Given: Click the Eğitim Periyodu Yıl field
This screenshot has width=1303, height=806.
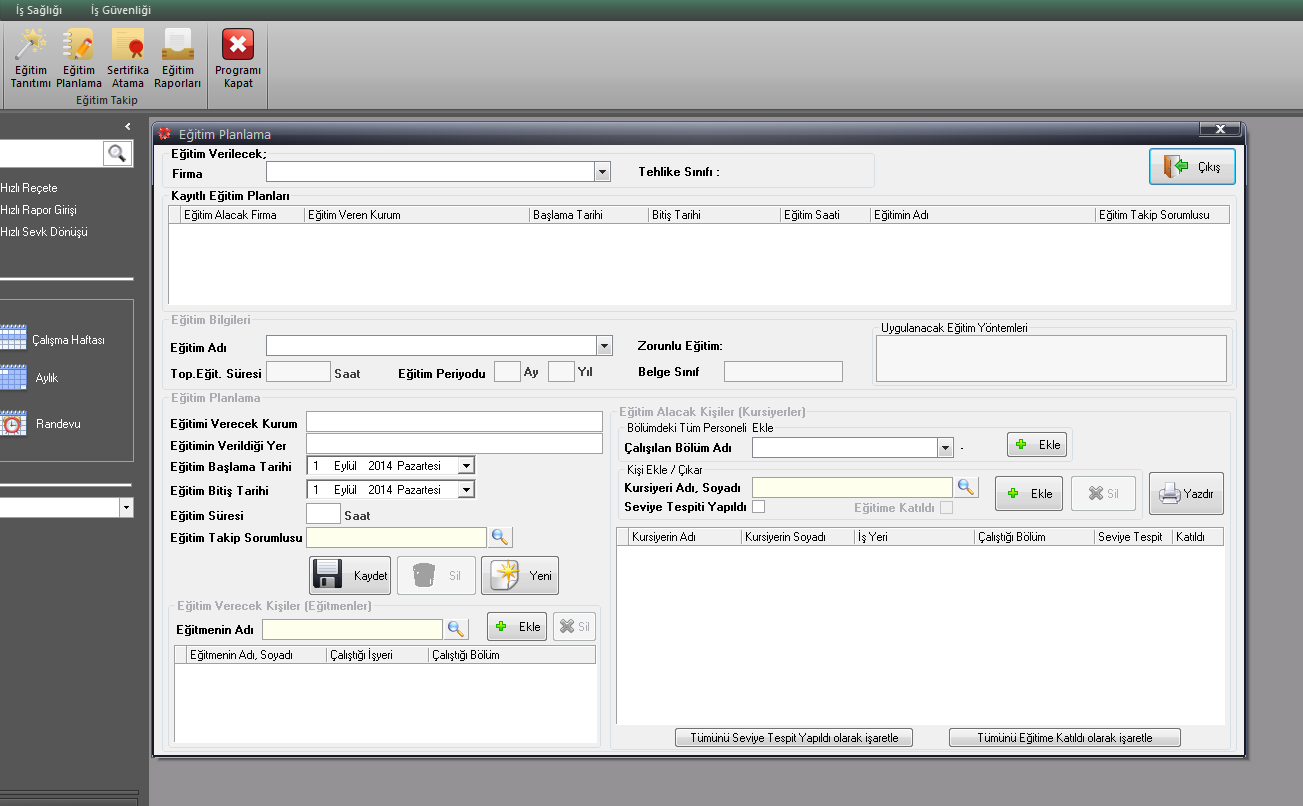Looking at the screenshot, I should coord(562,371).
